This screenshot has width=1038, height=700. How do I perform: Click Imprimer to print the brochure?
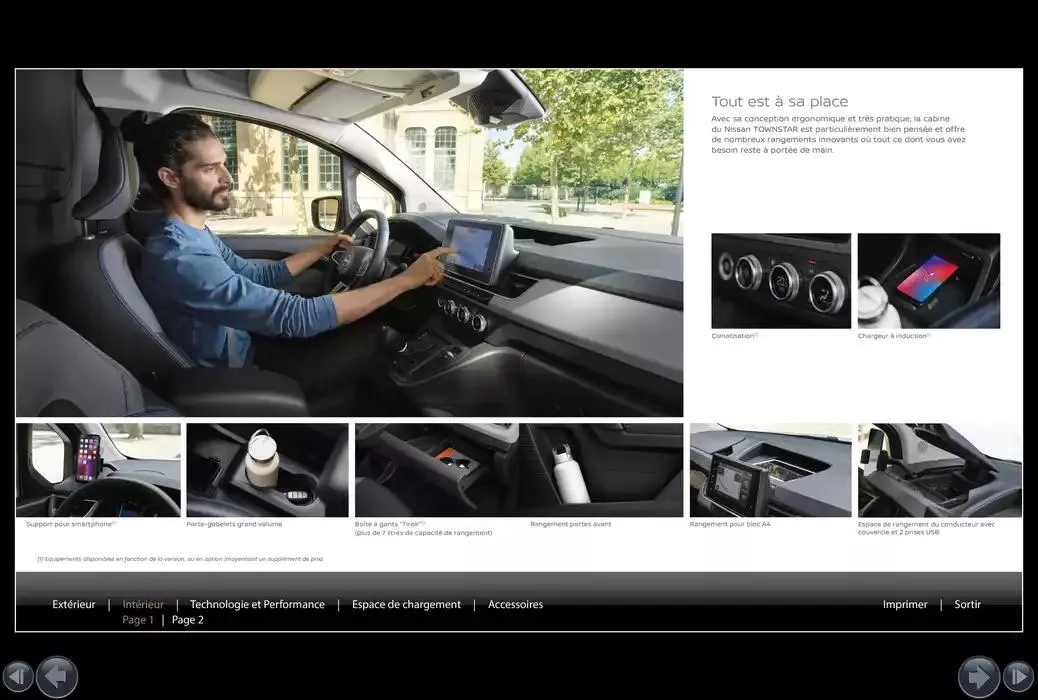coord(904,604)
